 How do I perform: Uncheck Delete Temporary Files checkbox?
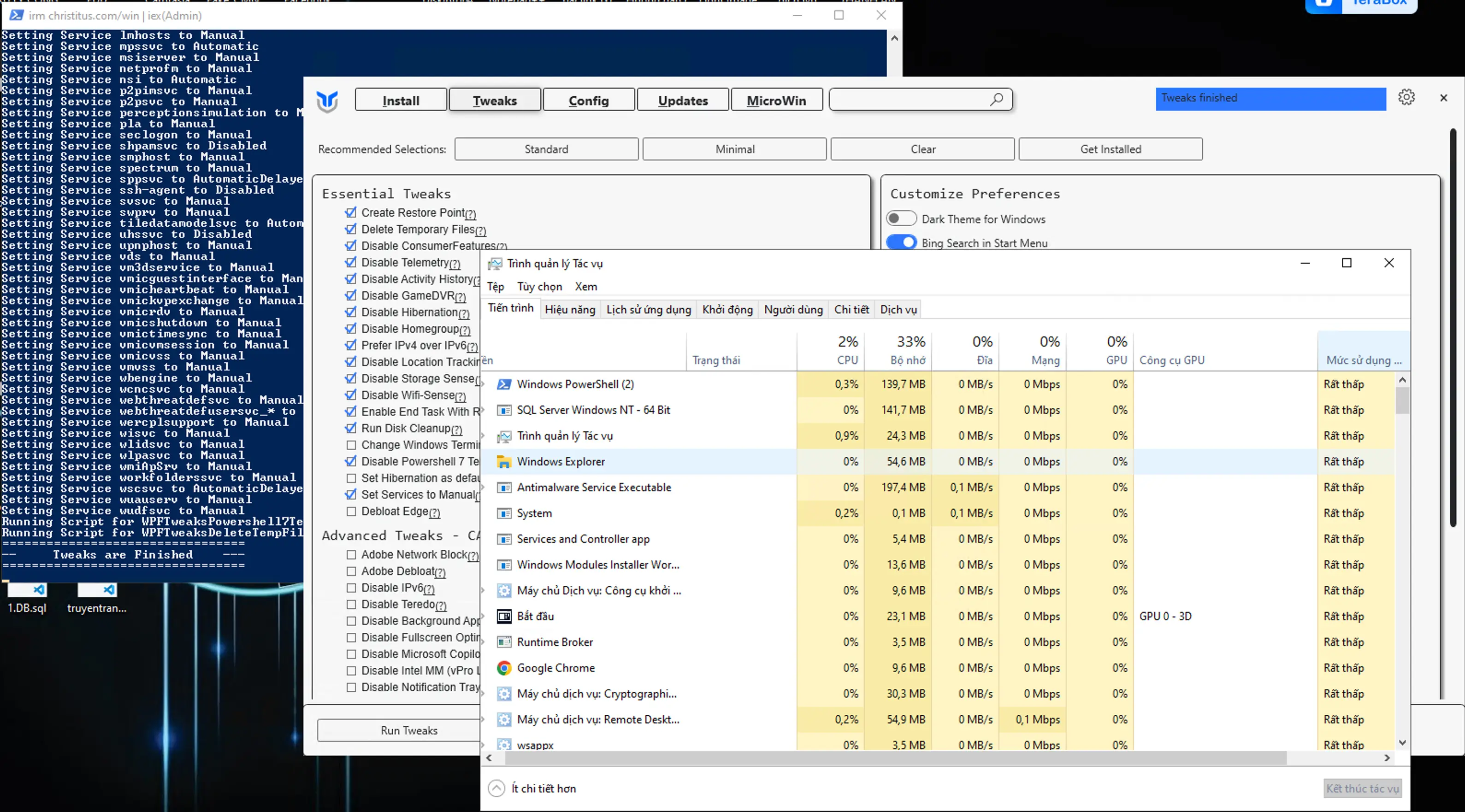pos(351,229)
